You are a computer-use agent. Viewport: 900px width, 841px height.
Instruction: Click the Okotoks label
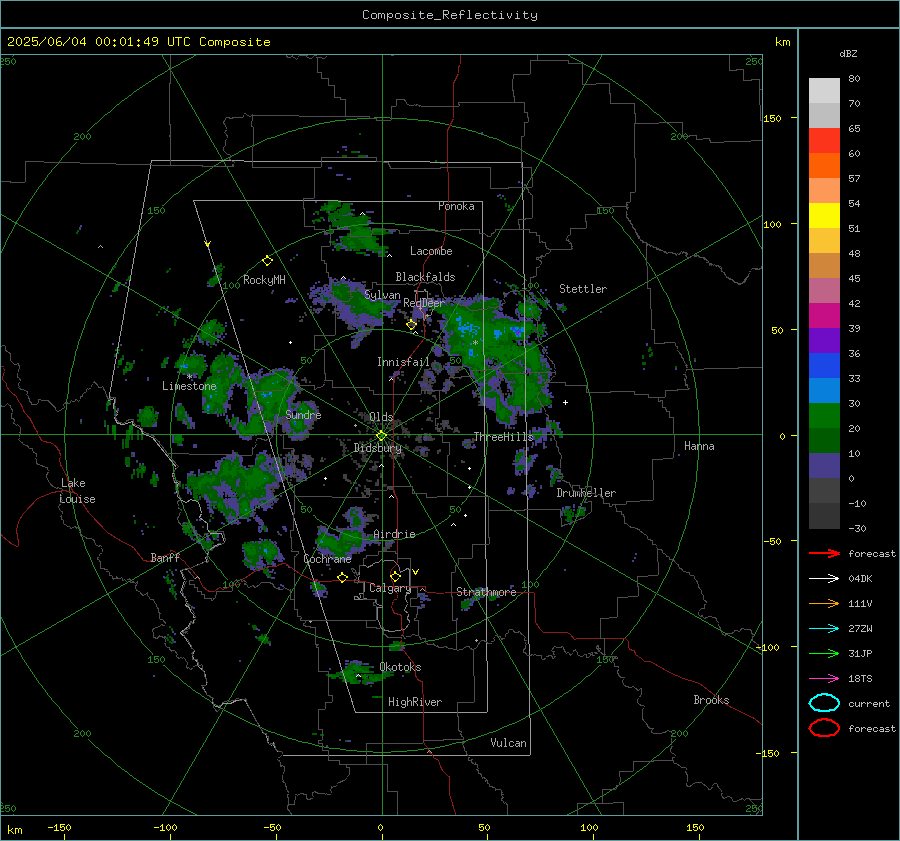click(x=400, y=667)
